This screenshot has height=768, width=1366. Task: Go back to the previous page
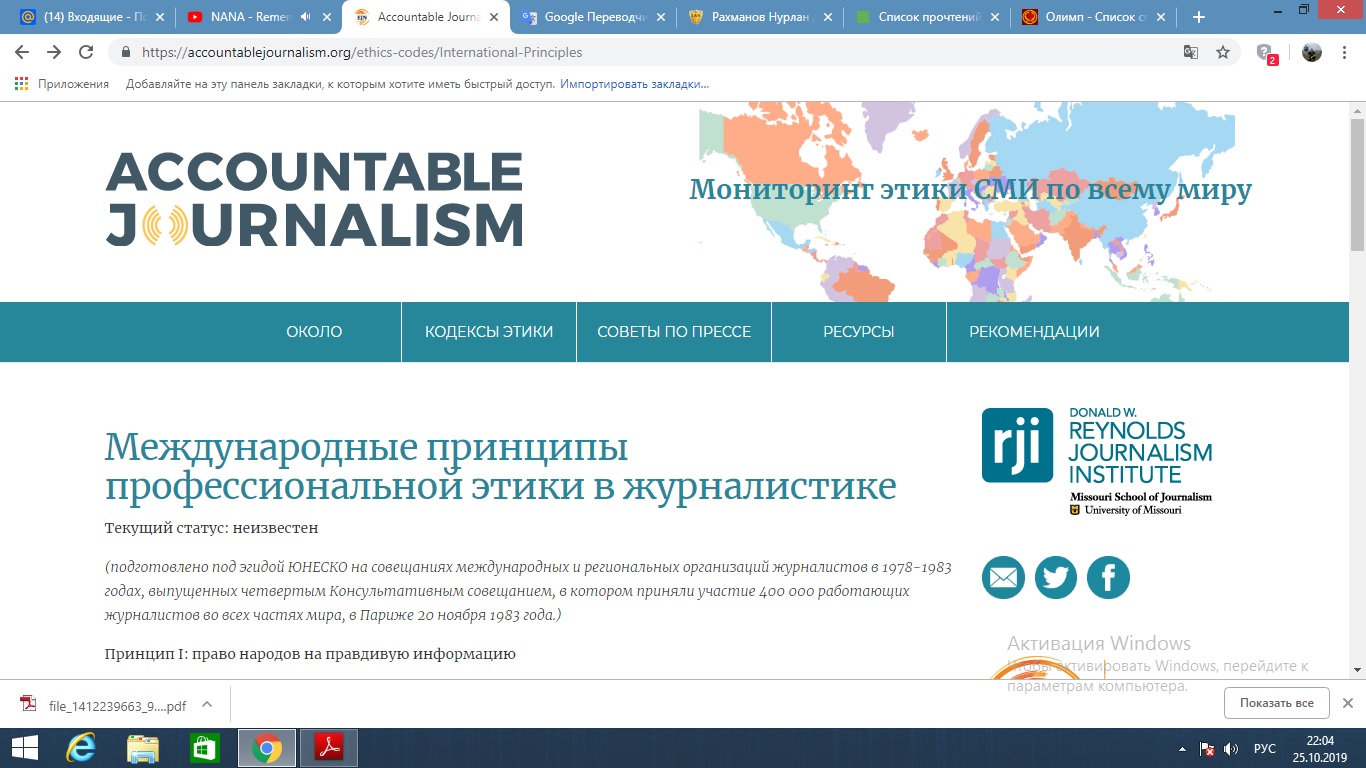point(22,52)
